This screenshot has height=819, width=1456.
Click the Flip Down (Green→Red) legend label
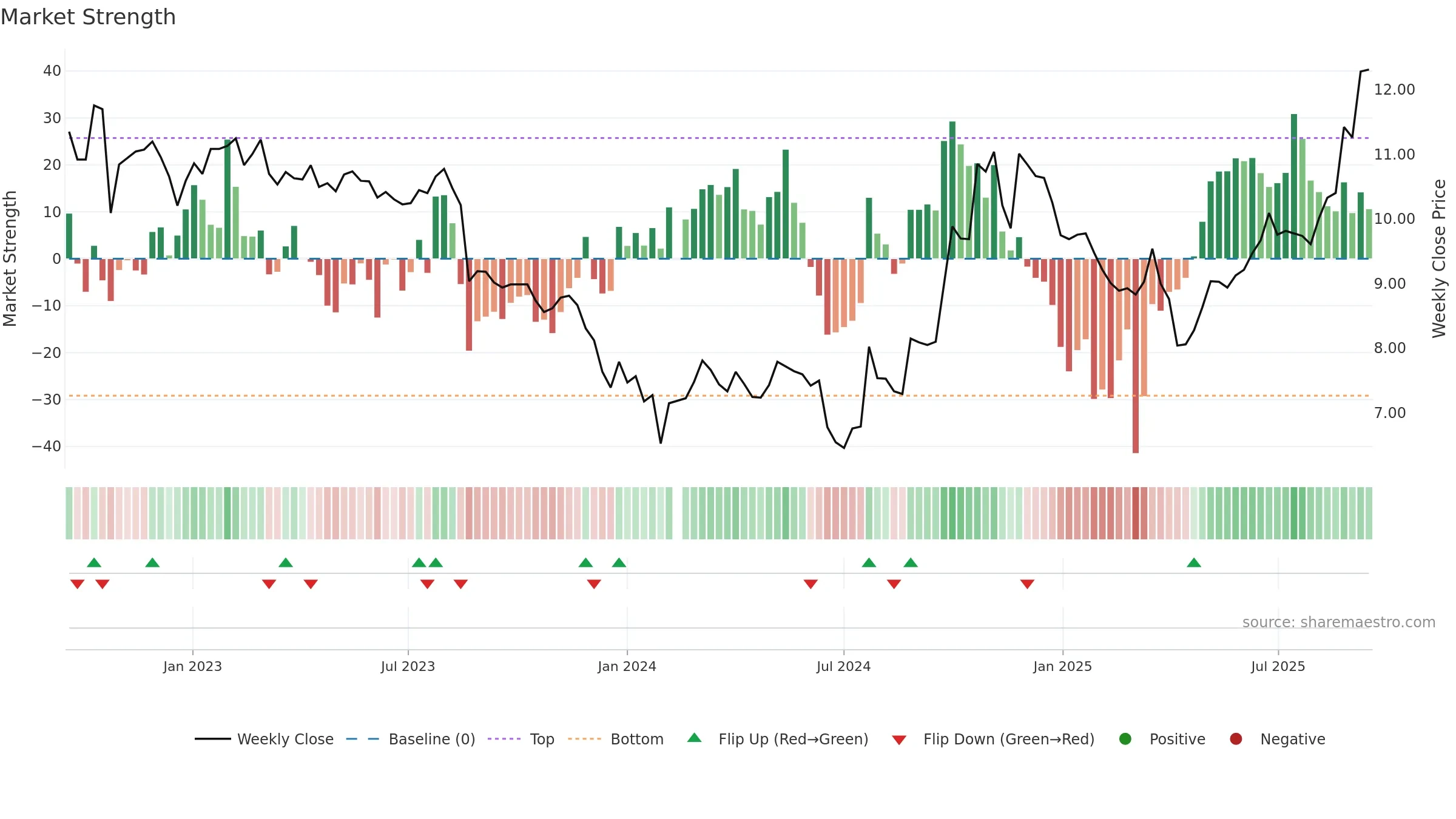[x=1009, y=739]
